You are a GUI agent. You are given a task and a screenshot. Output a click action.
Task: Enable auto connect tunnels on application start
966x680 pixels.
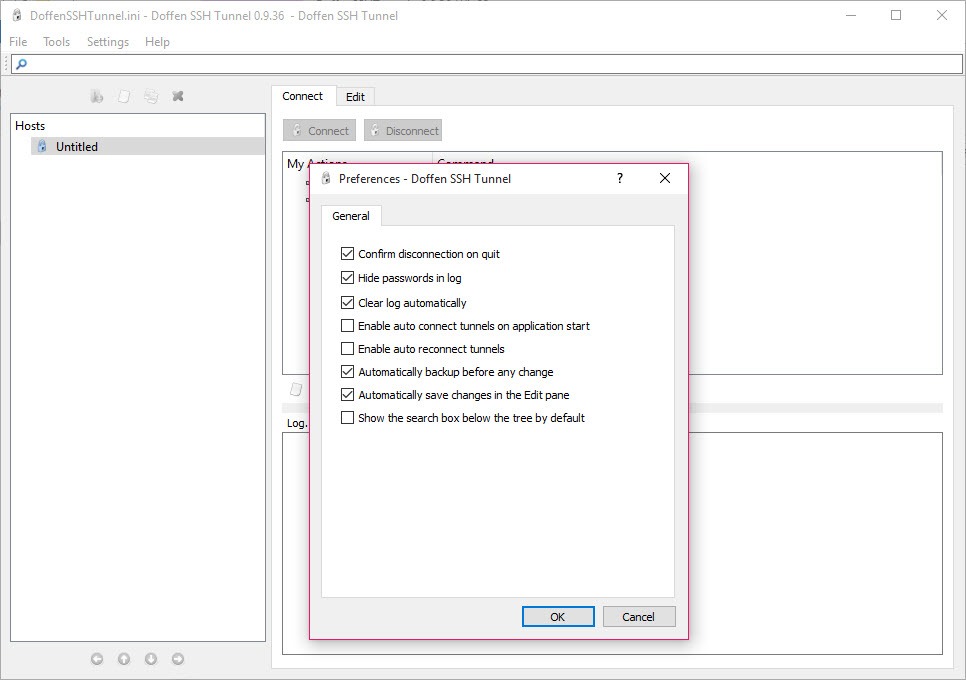pos(347,326)
